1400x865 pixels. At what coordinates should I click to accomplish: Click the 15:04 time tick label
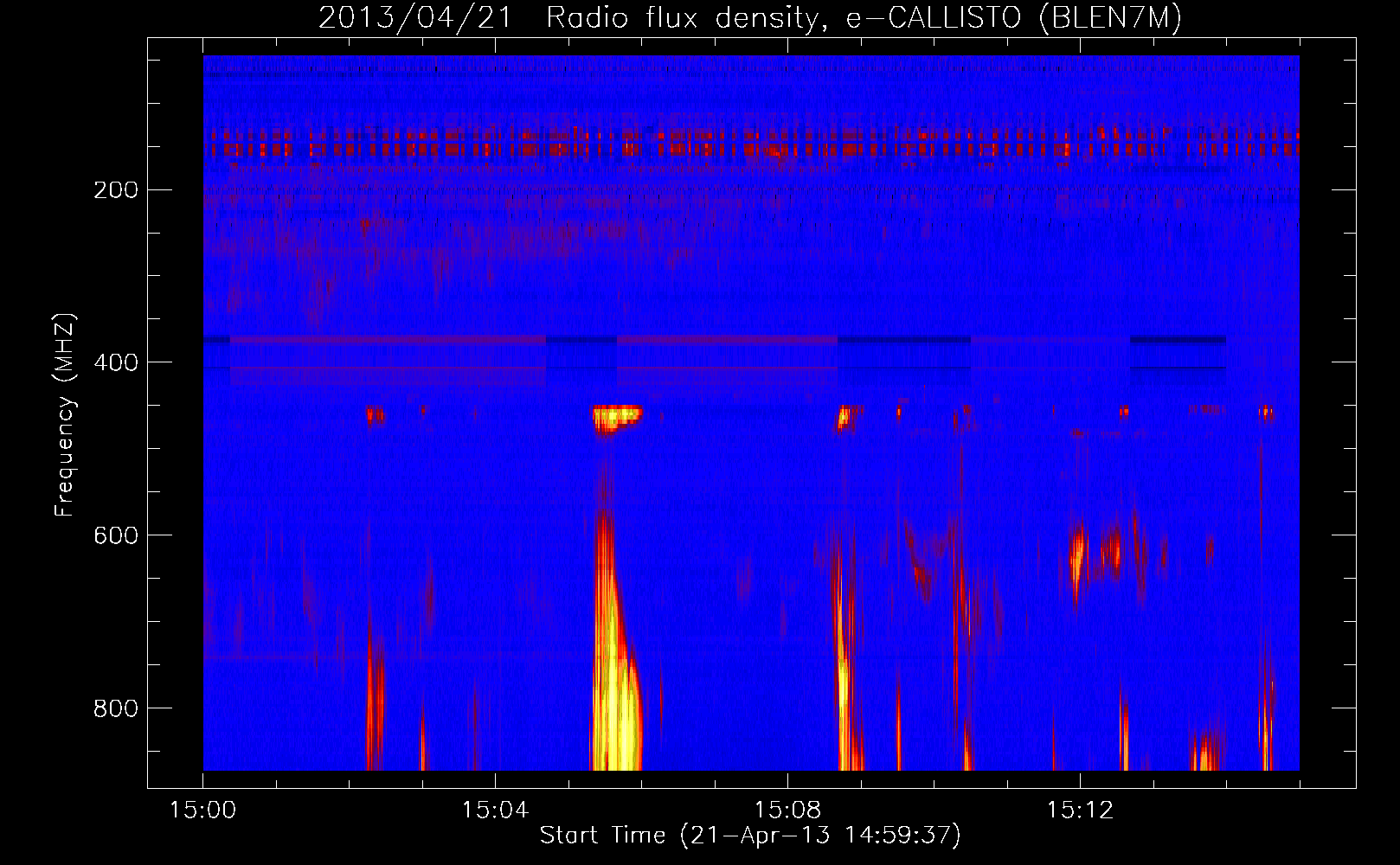coord(495,811)
